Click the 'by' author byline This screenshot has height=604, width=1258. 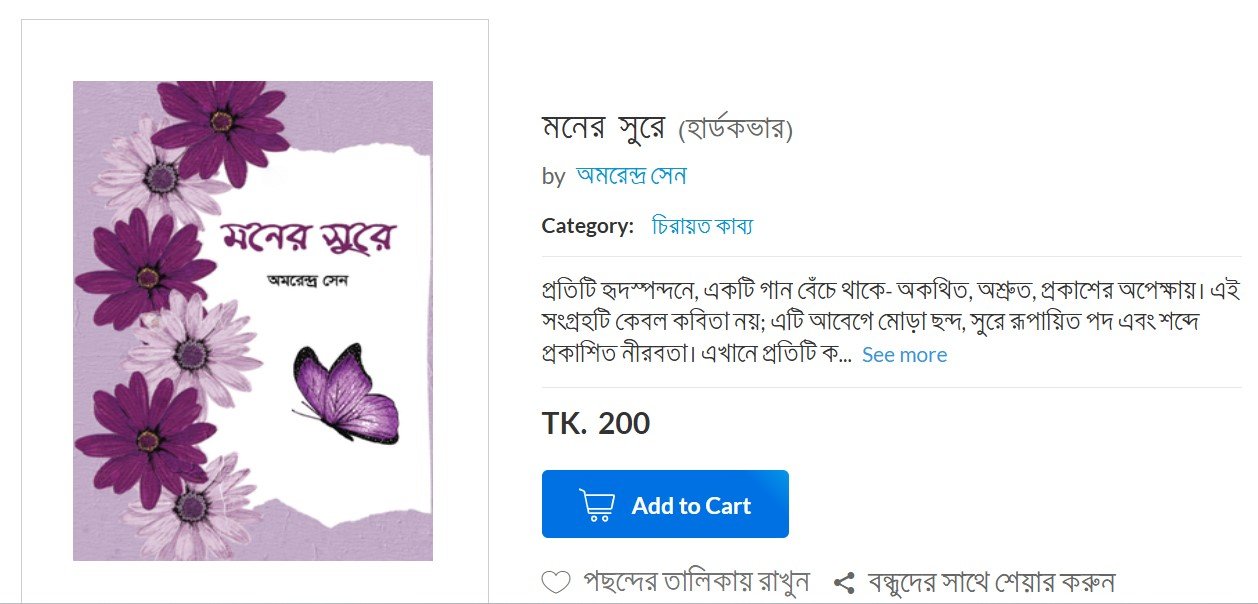tap(551, 176)
